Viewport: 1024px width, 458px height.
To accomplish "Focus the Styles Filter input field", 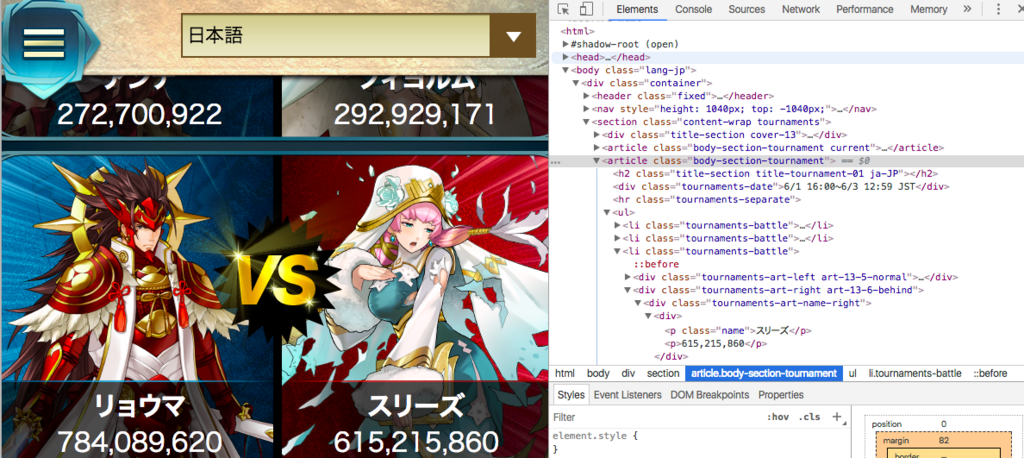I will [x=656, y=417].
